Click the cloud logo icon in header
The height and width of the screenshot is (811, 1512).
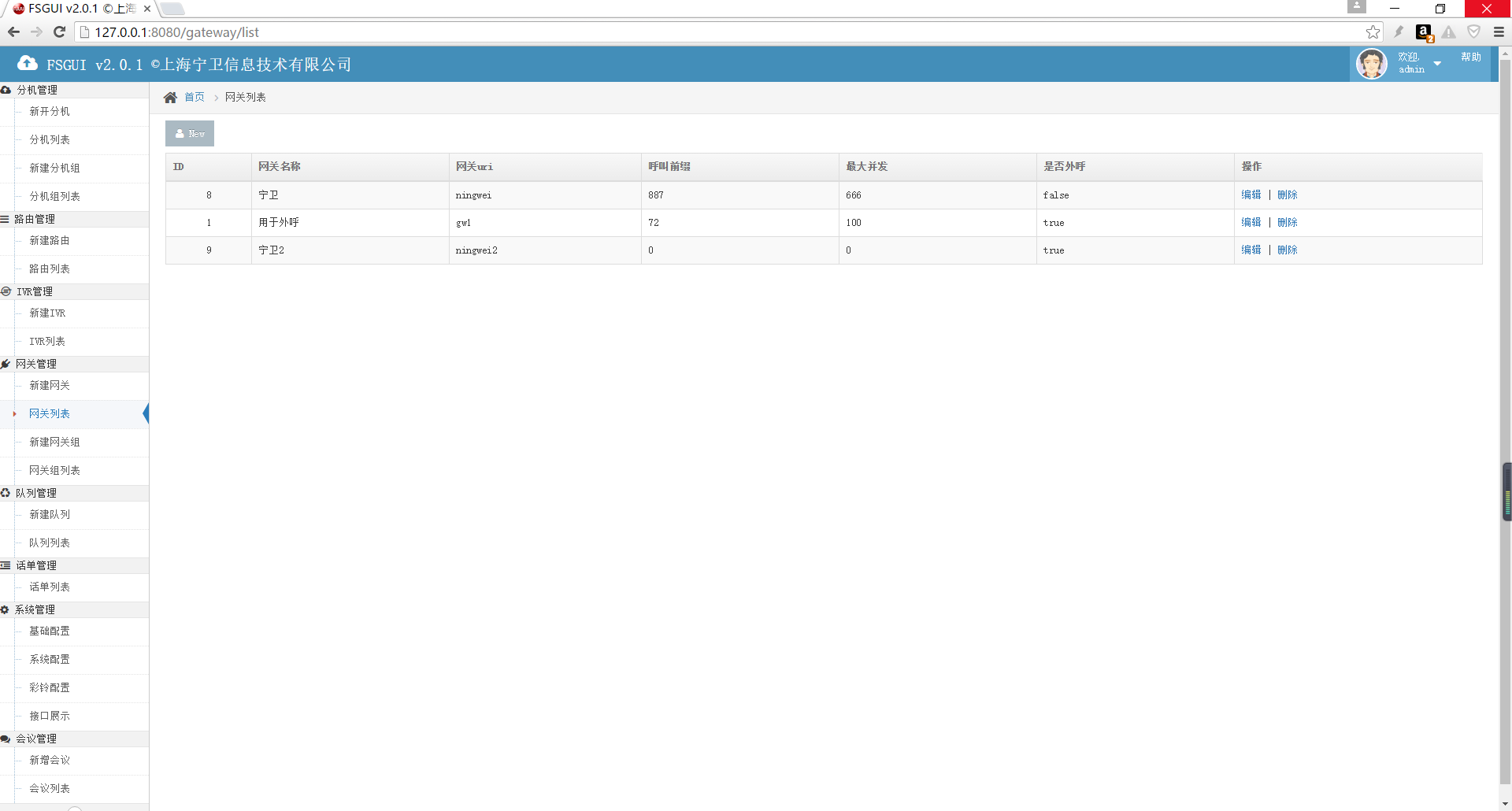(28, 64)
